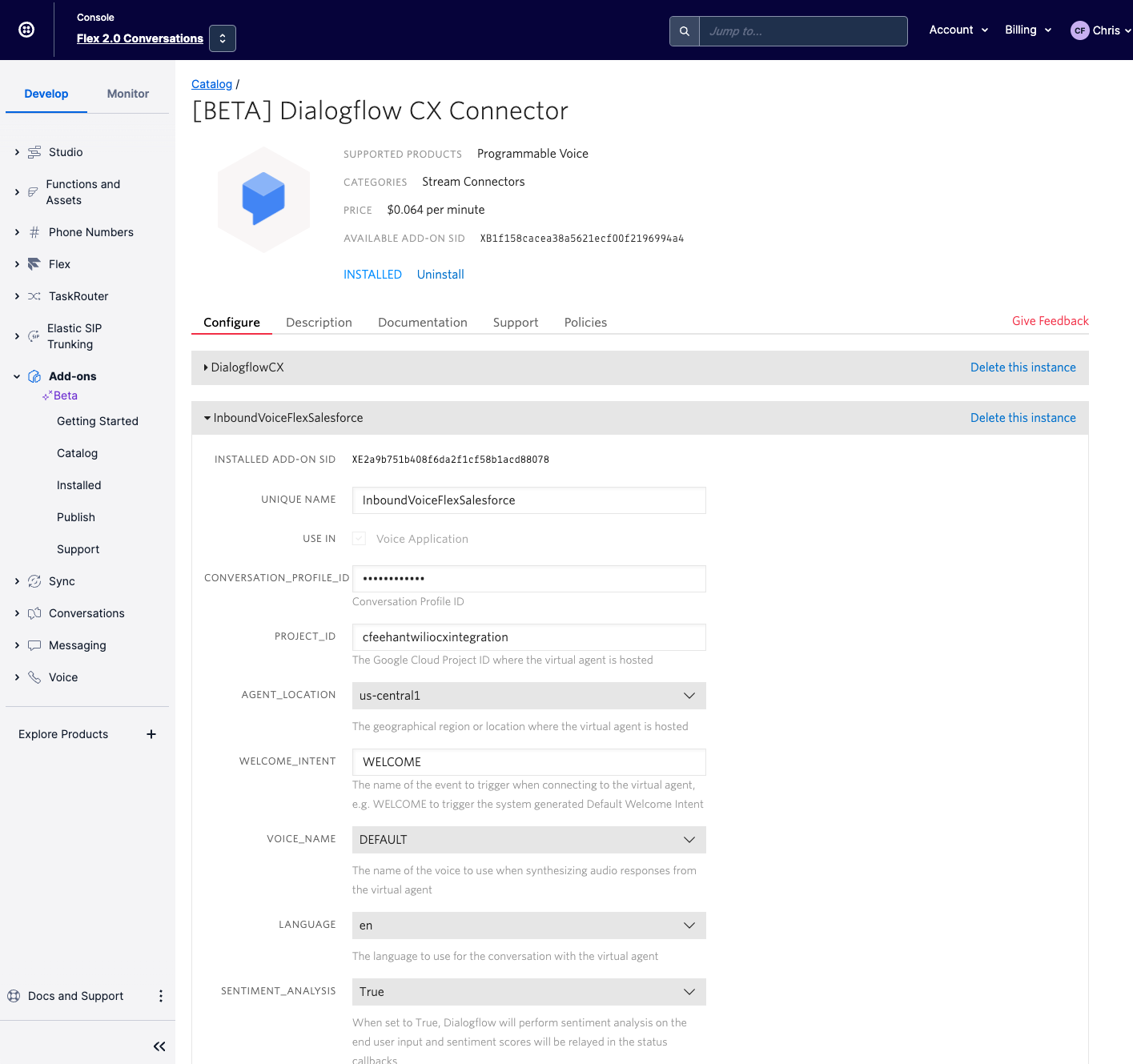Click the Uninstall link
The width and height of the screenshot is (1133, 1064).
pyautogui.click(x=440, y=275)
